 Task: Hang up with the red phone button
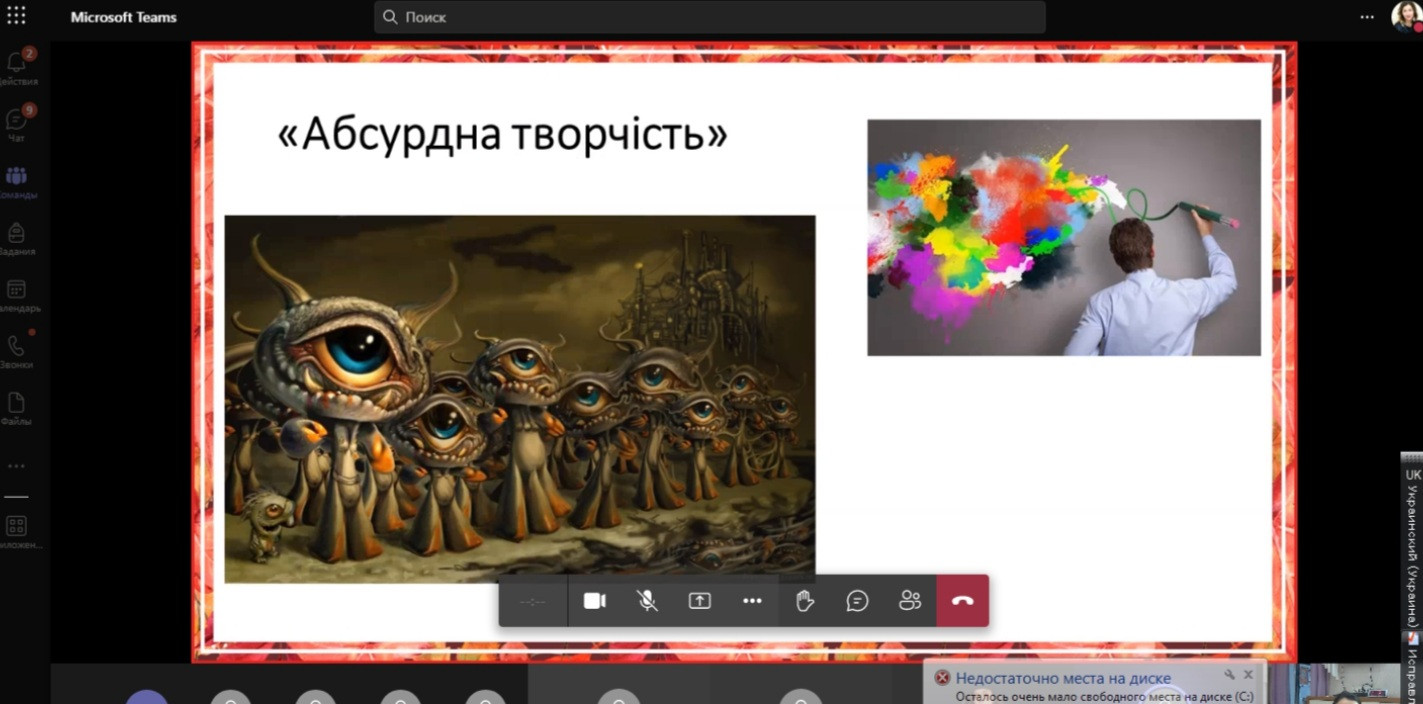point(963,601)
